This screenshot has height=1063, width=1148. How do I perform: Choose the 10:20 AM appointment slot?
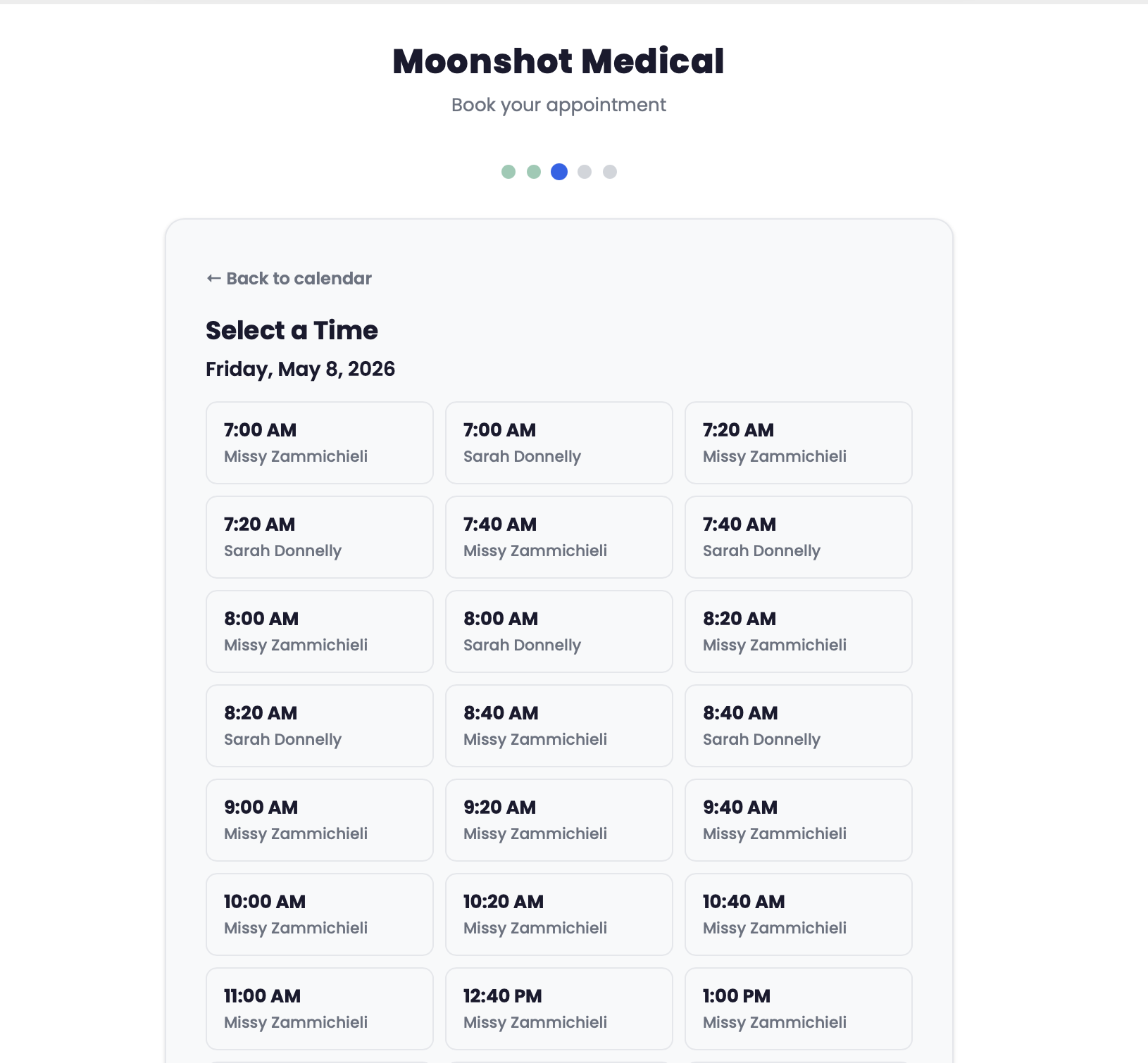click(x=559, y=914)
